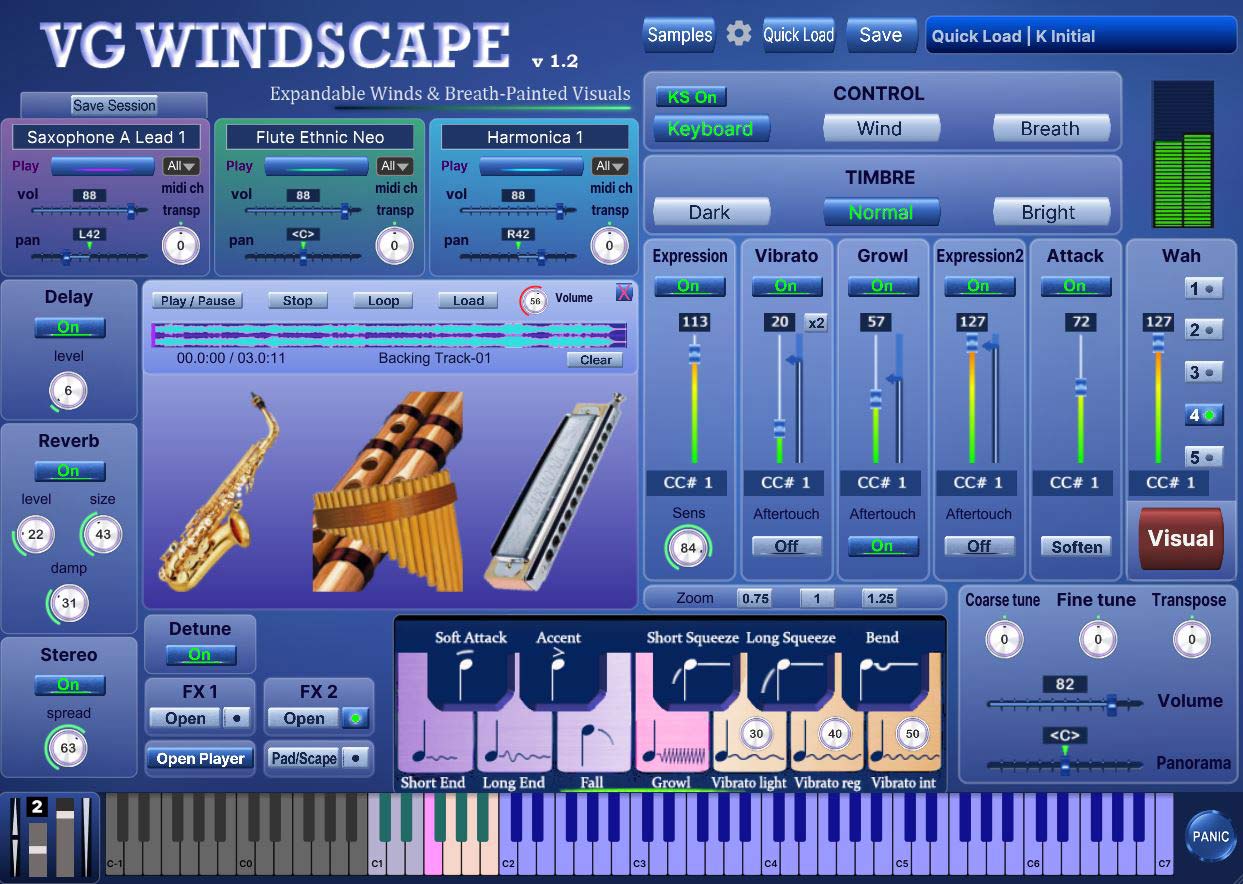Choose the Dark timbre
This screenshot has height=884, width=1243.
coord(710,212)
